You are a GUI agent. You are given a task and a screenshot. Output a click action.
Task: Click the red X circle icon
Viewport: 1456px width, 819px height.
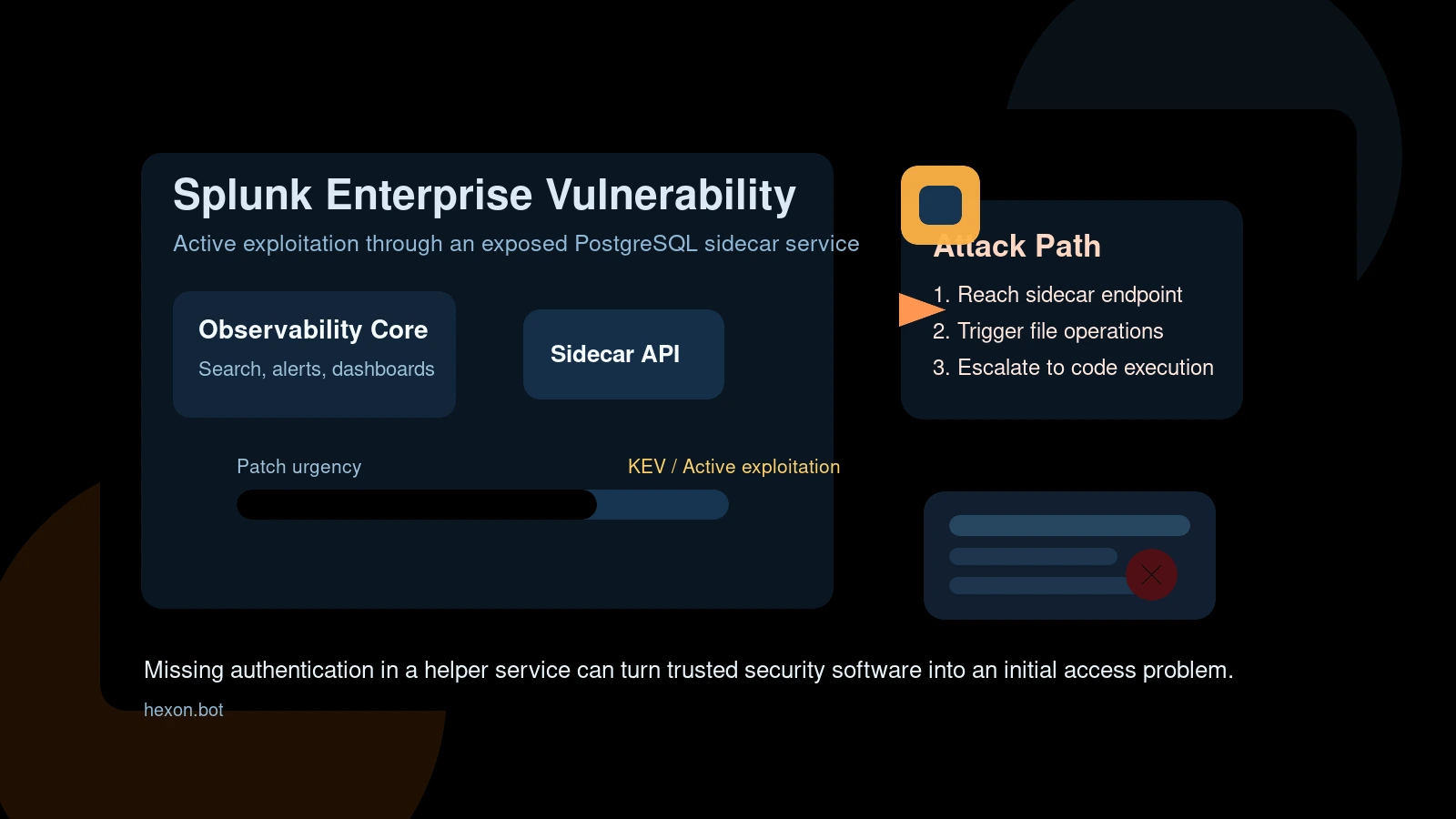coord(1151,574)
